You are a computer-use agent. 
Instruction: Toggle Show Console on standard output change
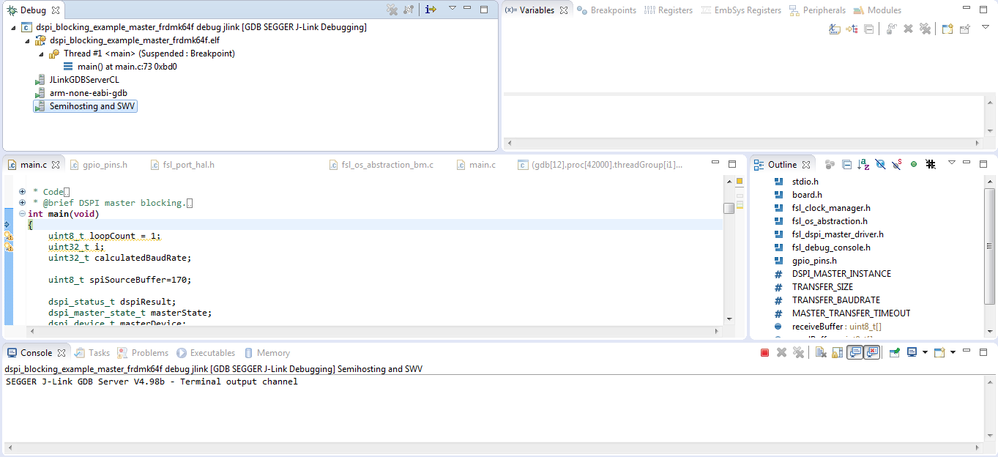click(x=855, y=353)
